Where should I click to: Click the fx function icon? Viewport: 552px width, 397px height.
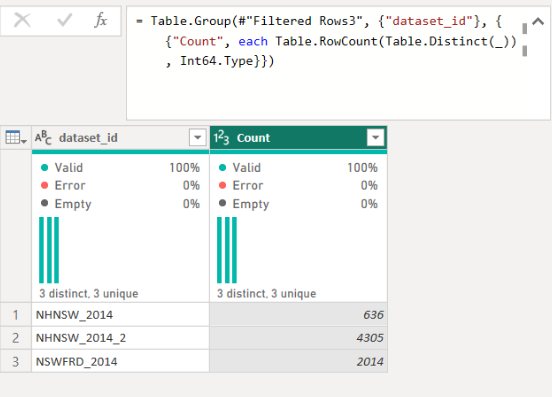(101, 20)
